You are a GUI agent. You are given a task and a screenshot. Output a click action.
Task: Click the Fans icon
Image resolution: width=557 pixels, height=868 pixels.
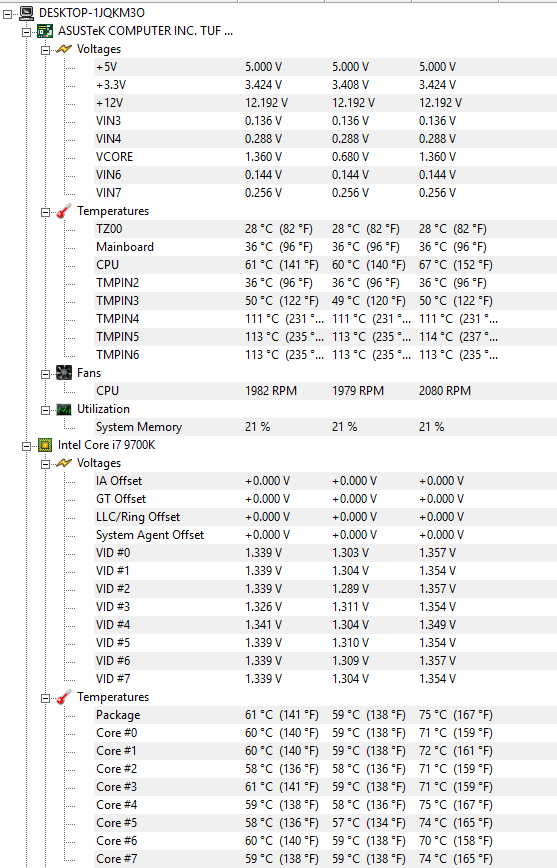pyautogui.click(x=64, y=373)
